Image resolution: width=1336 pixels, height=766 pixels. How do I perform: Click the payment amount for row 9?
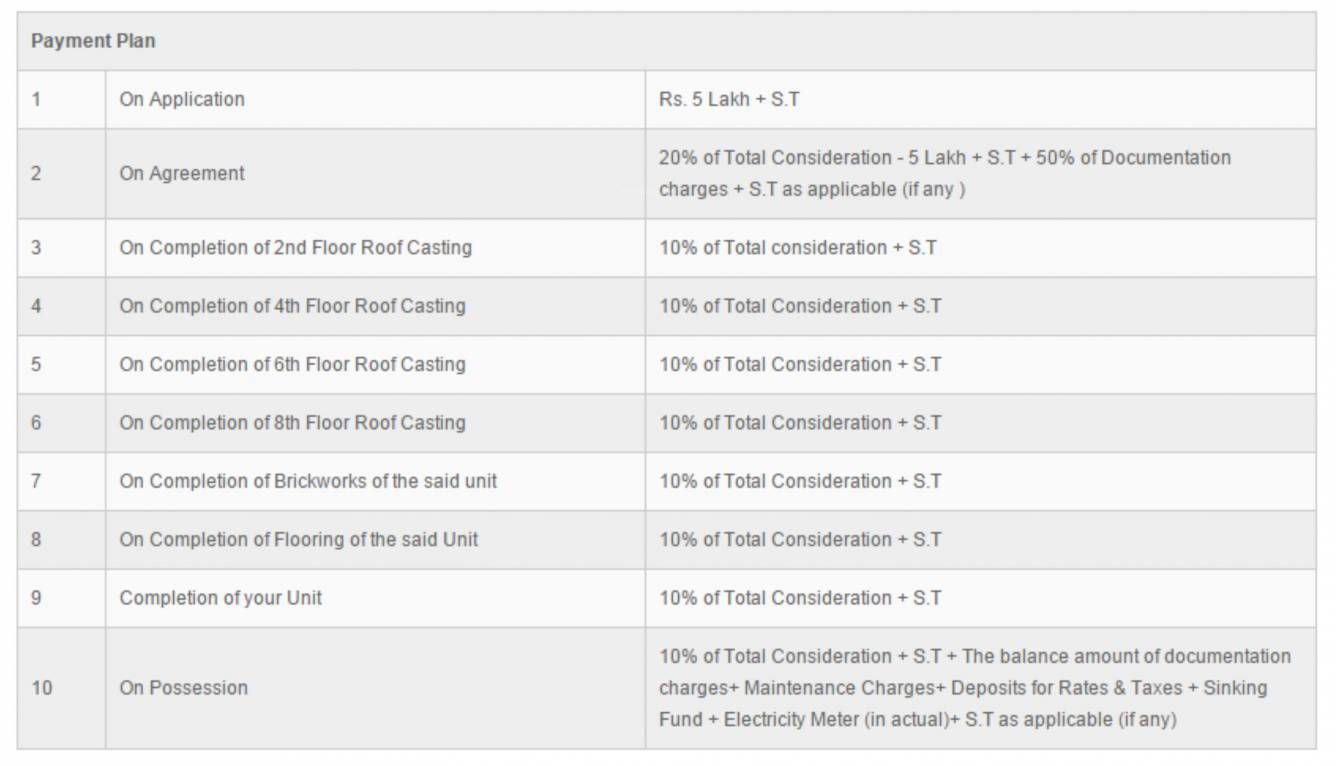(800, 598)
